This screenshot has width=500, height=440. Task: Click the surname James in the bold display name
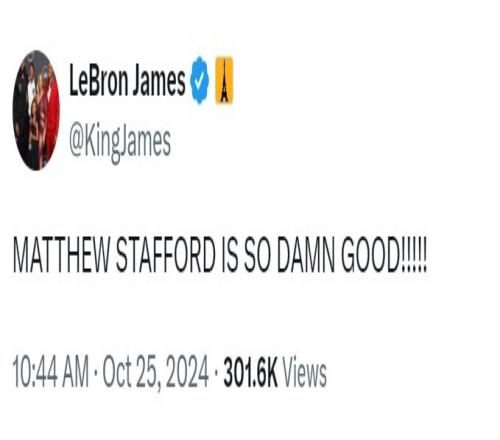pos(159,80)
